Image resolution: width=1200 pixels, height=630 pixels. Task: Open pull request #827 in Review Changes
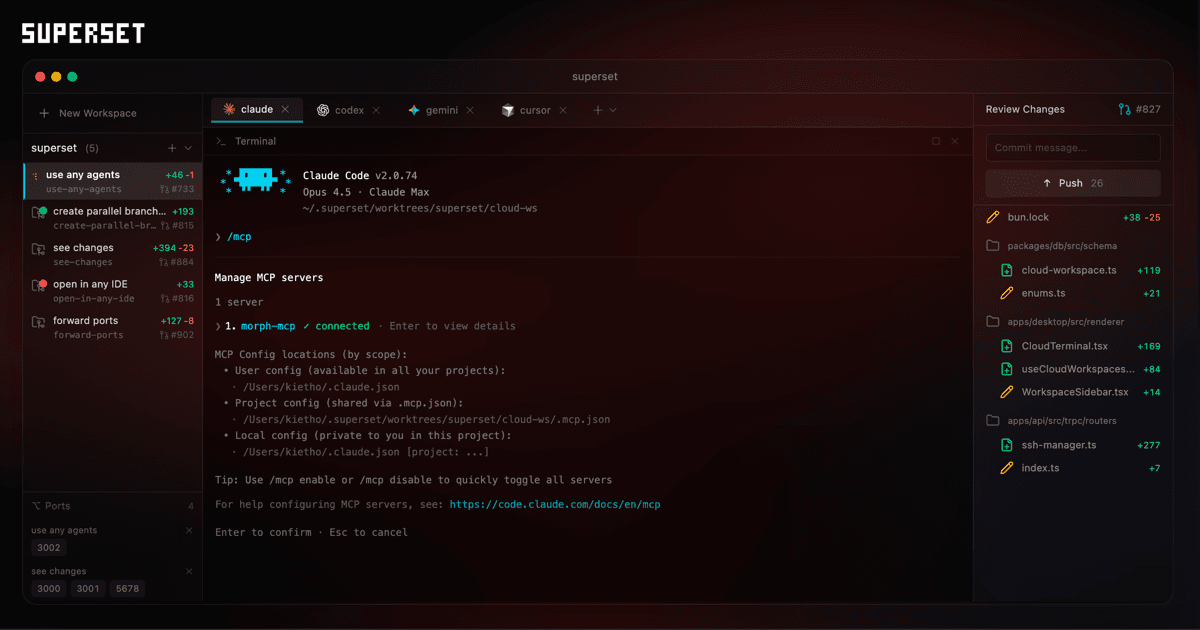[1139, 109]
